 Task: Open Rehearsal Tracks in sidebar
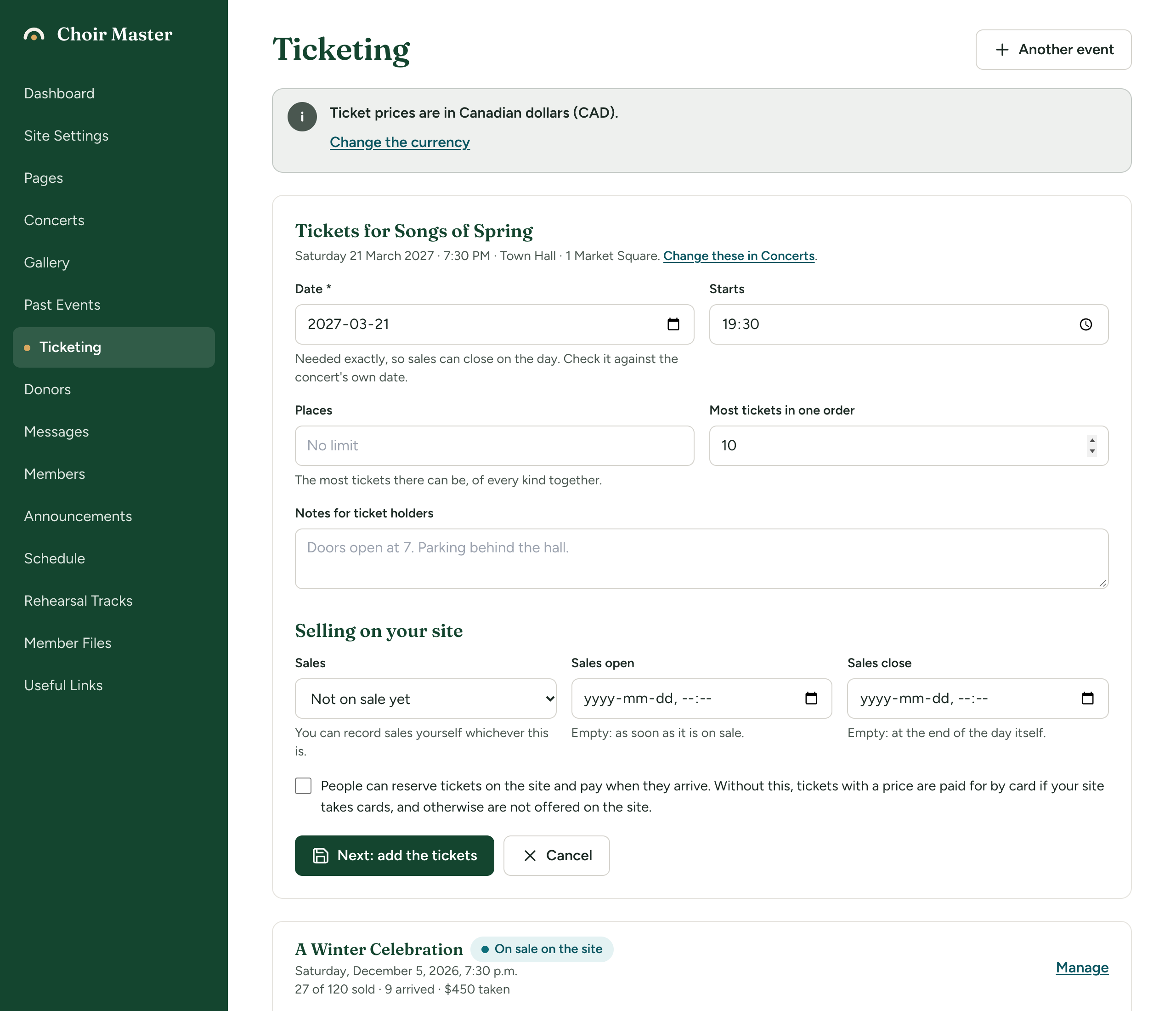[113, 601]
